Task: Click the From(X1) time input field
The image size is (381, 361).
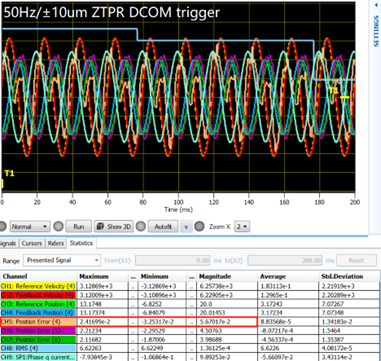Action: [173, 260]
